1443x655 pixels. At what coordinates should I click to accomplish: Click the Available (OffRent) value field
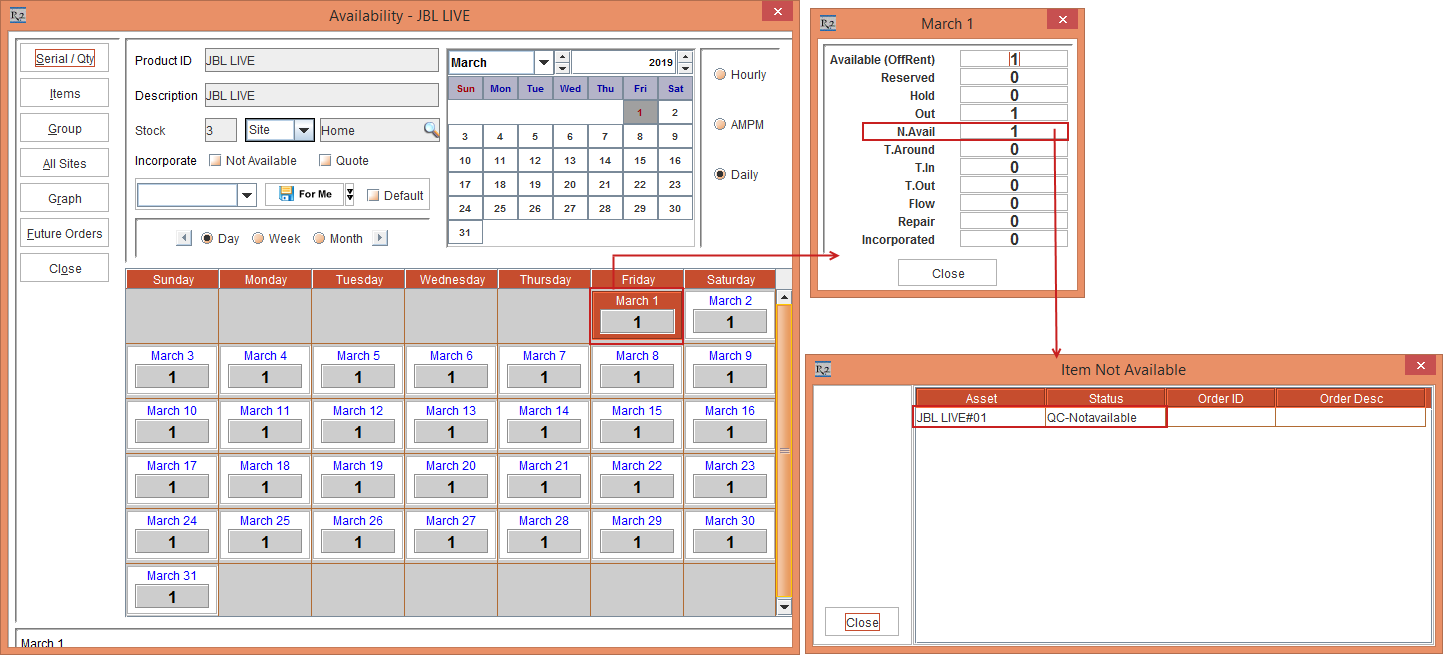[1014, 59]
